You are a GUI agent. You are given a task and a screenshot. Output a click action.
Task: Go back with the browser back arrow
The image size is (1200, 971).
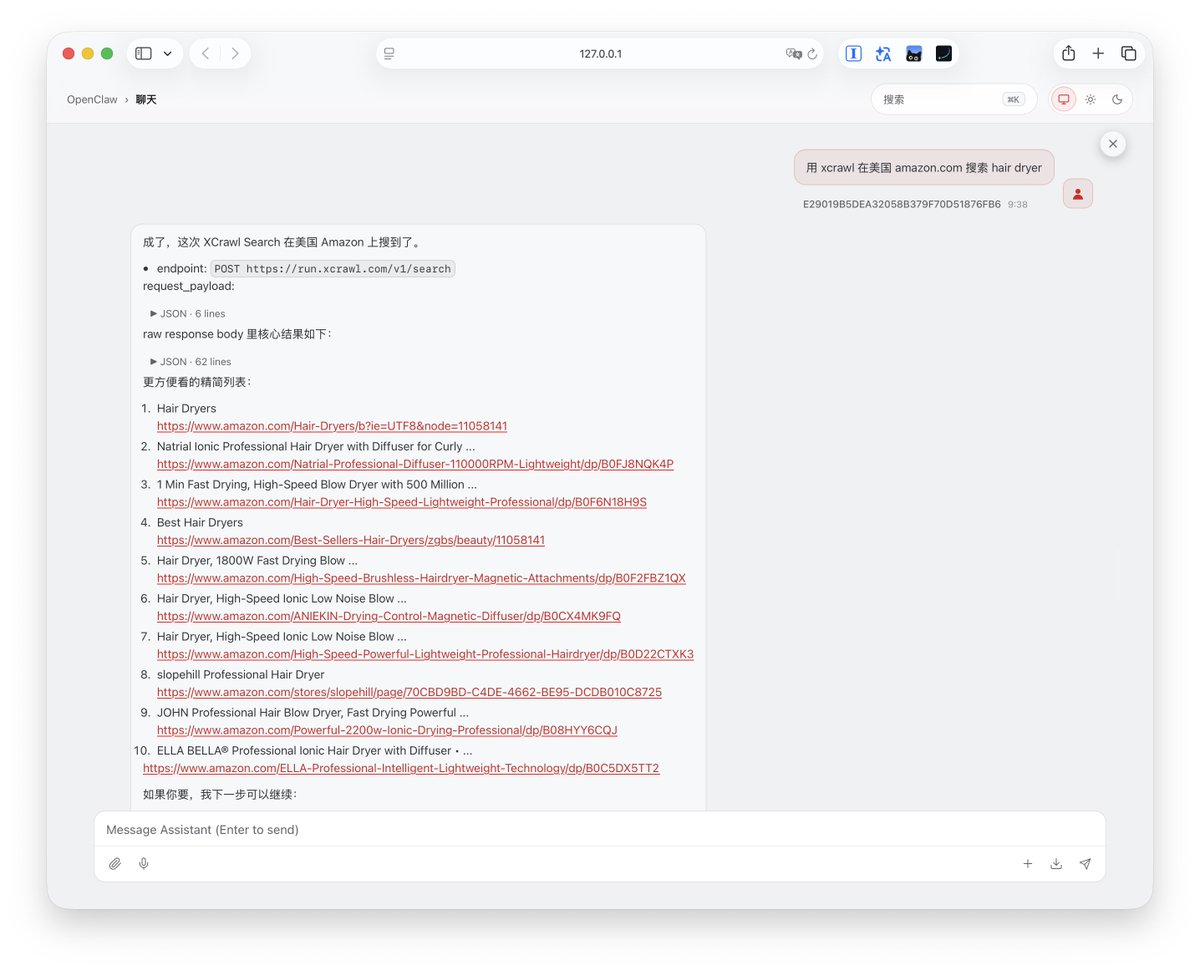point(205,54)
